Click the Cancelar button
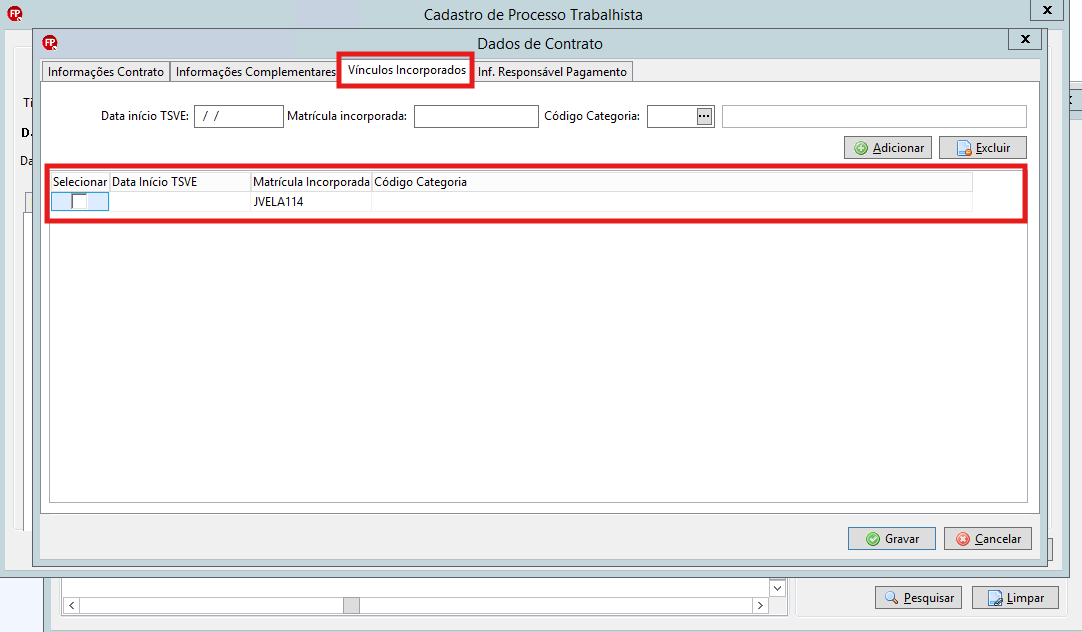The width and height of the screenshot is (1082, 632). coord(987,539)
